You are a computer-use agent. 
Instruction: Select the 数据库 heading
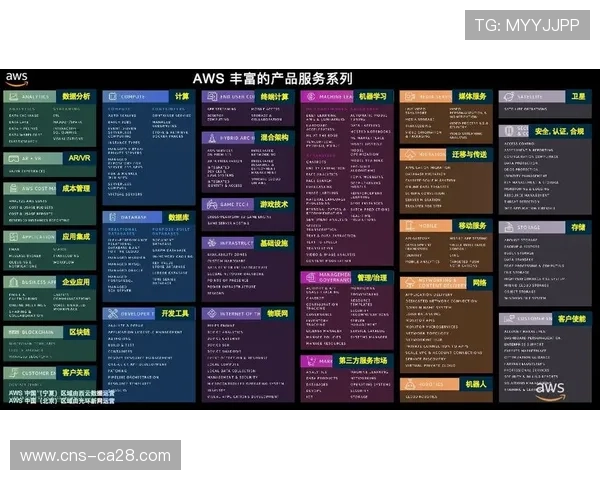179,217
